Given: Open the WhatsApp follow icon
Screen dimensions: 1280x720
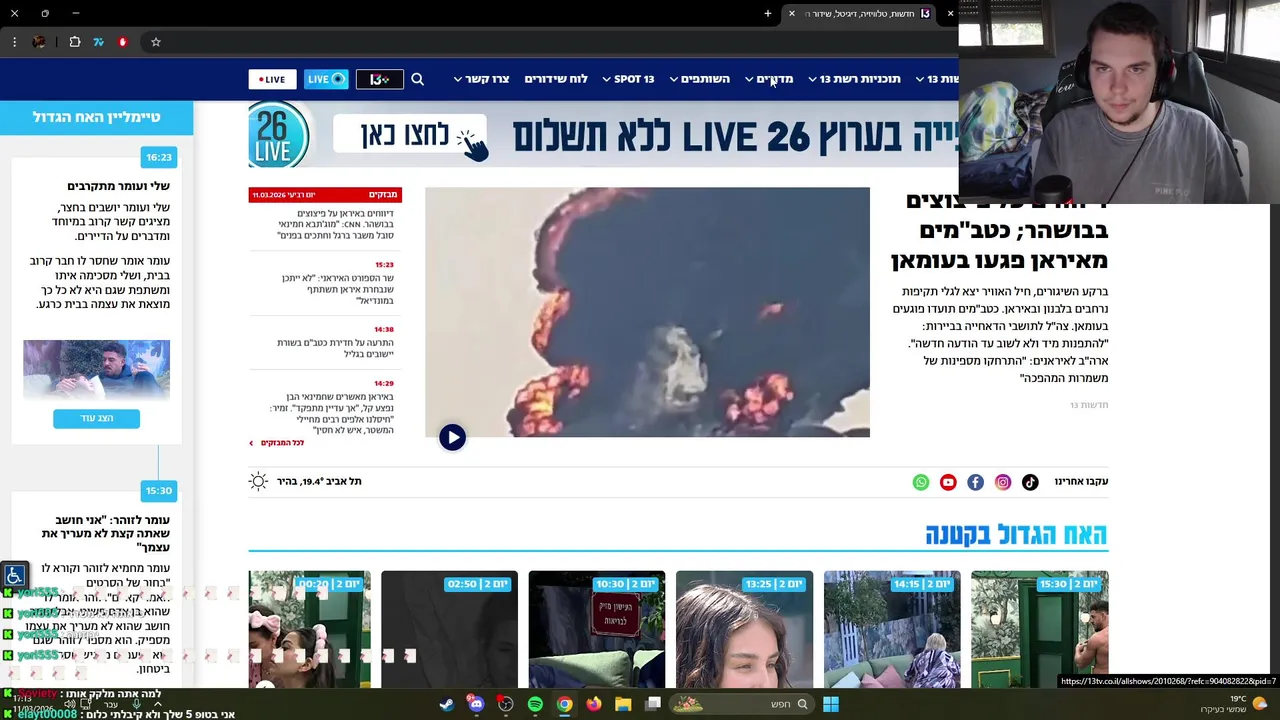Looking at the screenshot, I should 921,482.
